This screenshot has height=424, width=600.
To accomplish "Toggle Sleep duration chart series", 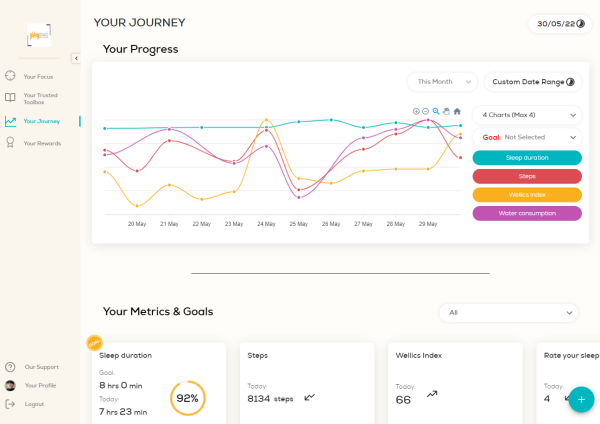I will coord(526,158).
